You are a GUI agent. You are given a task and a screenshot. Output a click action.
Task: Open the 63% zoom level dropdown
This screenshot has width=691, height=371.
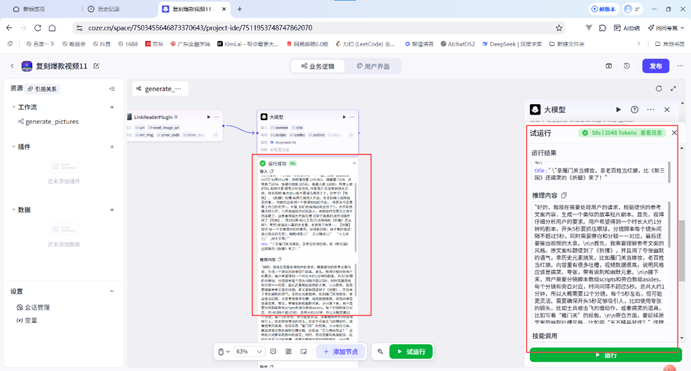(249, 352)
